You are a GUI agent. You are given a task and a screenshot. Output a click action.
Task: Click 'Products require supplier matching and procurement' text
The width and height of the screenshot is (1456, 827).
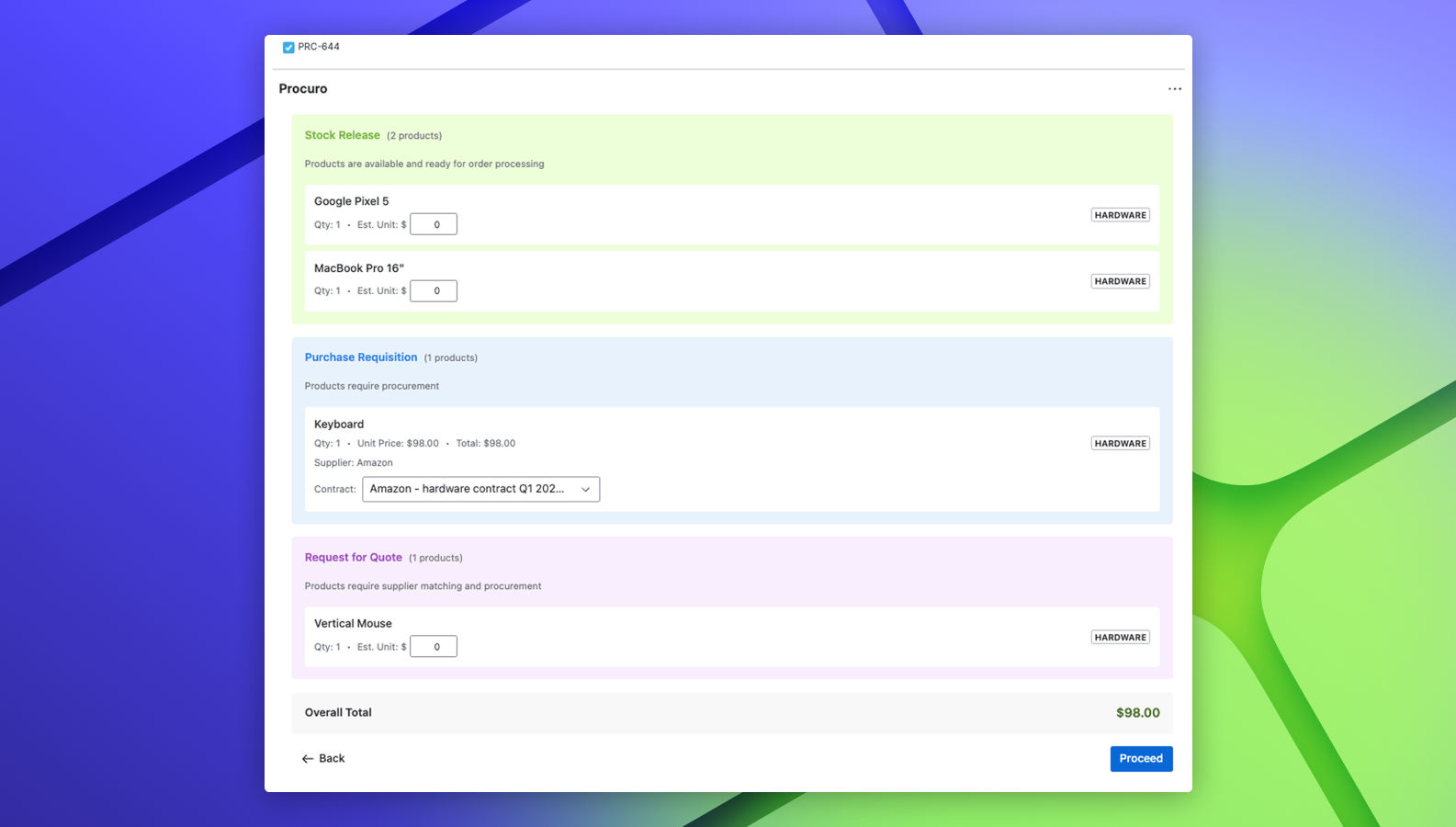pos(423,586)
